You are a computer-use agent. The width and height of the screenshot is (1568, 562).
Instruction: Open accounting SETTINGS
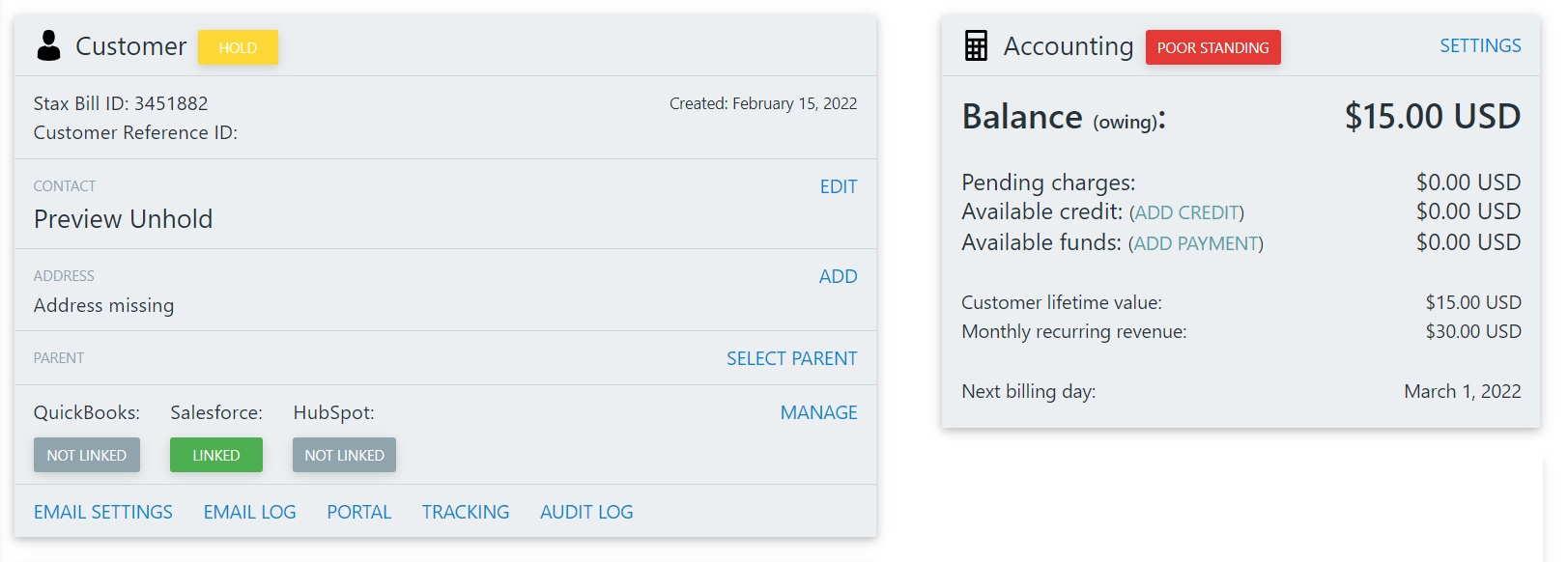click(x=1480, y=45)
